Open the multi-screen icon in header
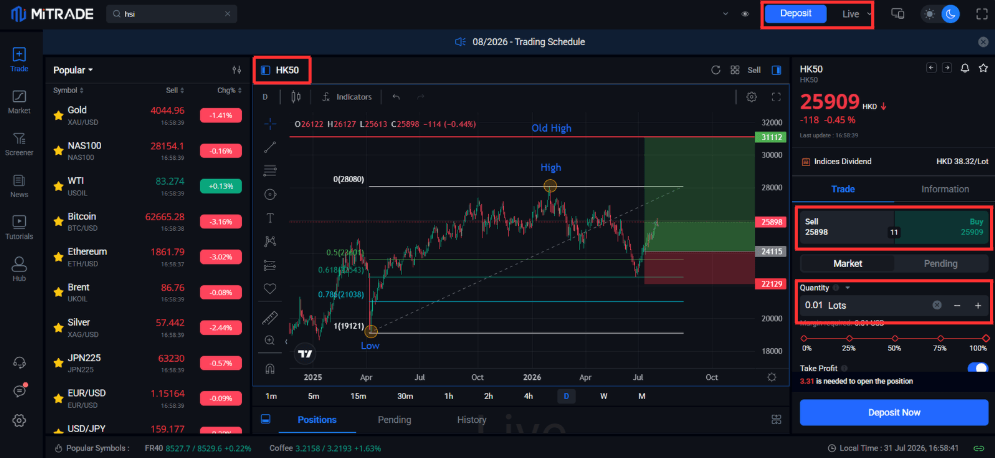Image resolution: width=995 pixels, height=458 pixels. click(897, 13)
